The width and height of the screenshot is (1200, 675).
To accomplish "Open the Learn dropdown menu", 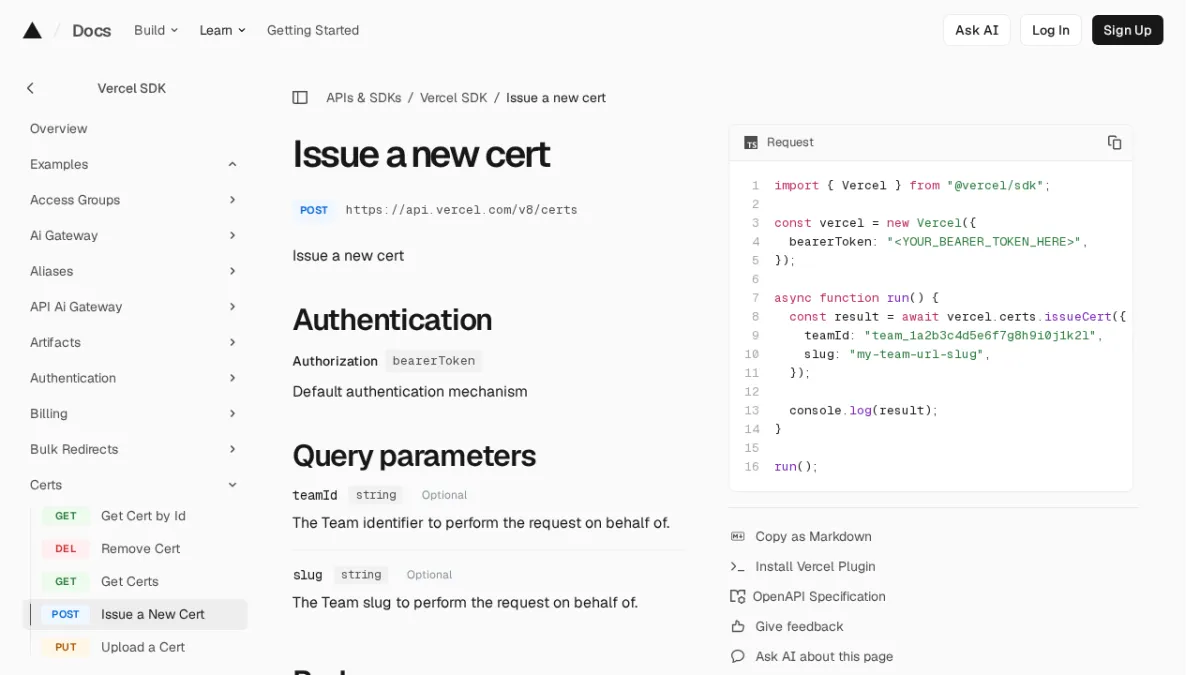I will pyautogui.click(x=222, y=30).
